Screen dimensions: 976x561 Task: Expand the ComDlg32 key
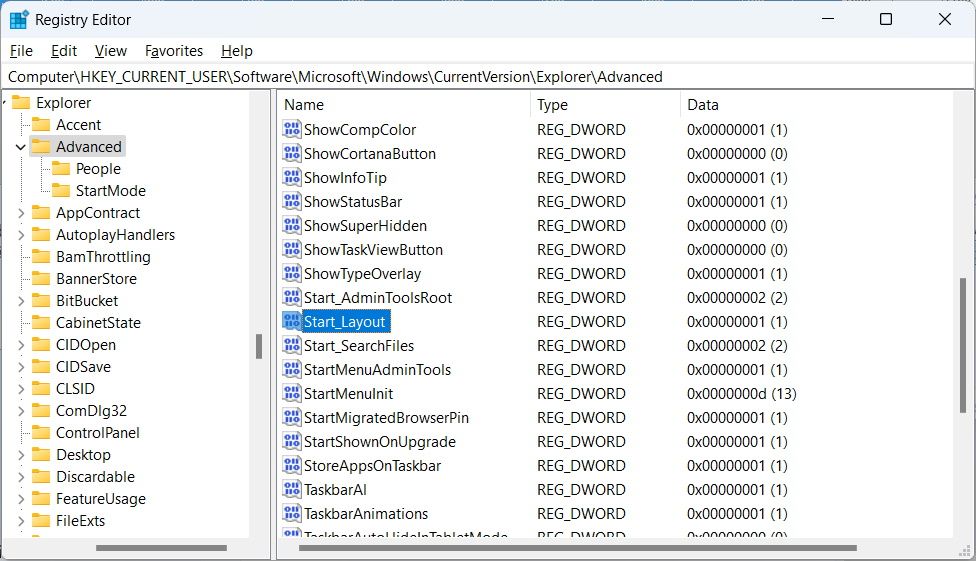coord(21,410)
